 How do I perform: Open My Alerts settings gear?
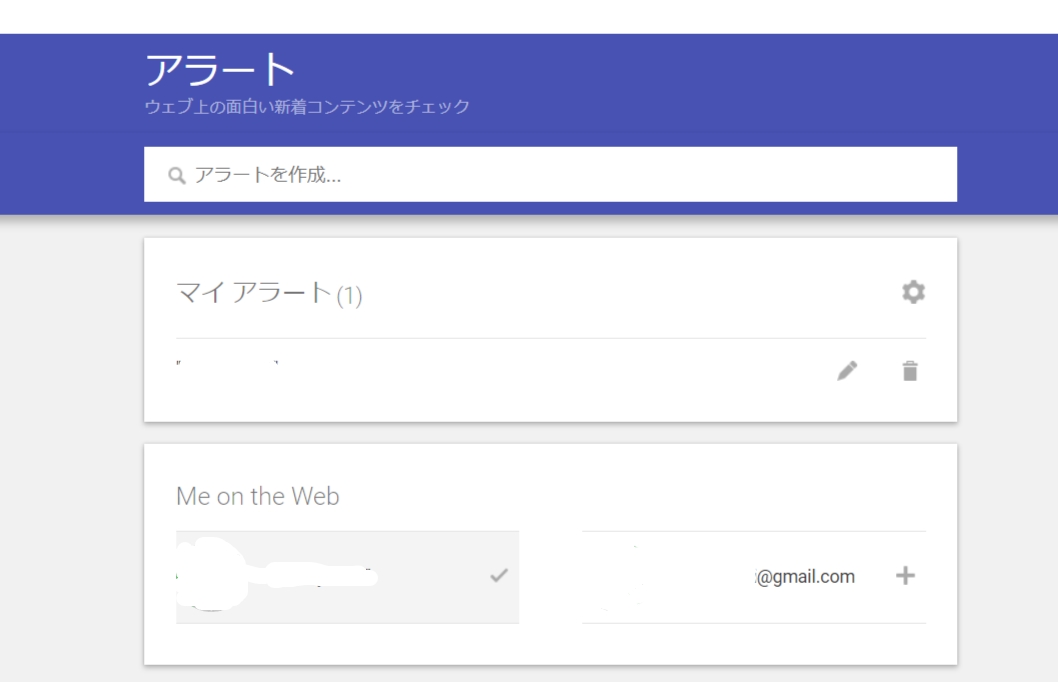coord(913,292)
